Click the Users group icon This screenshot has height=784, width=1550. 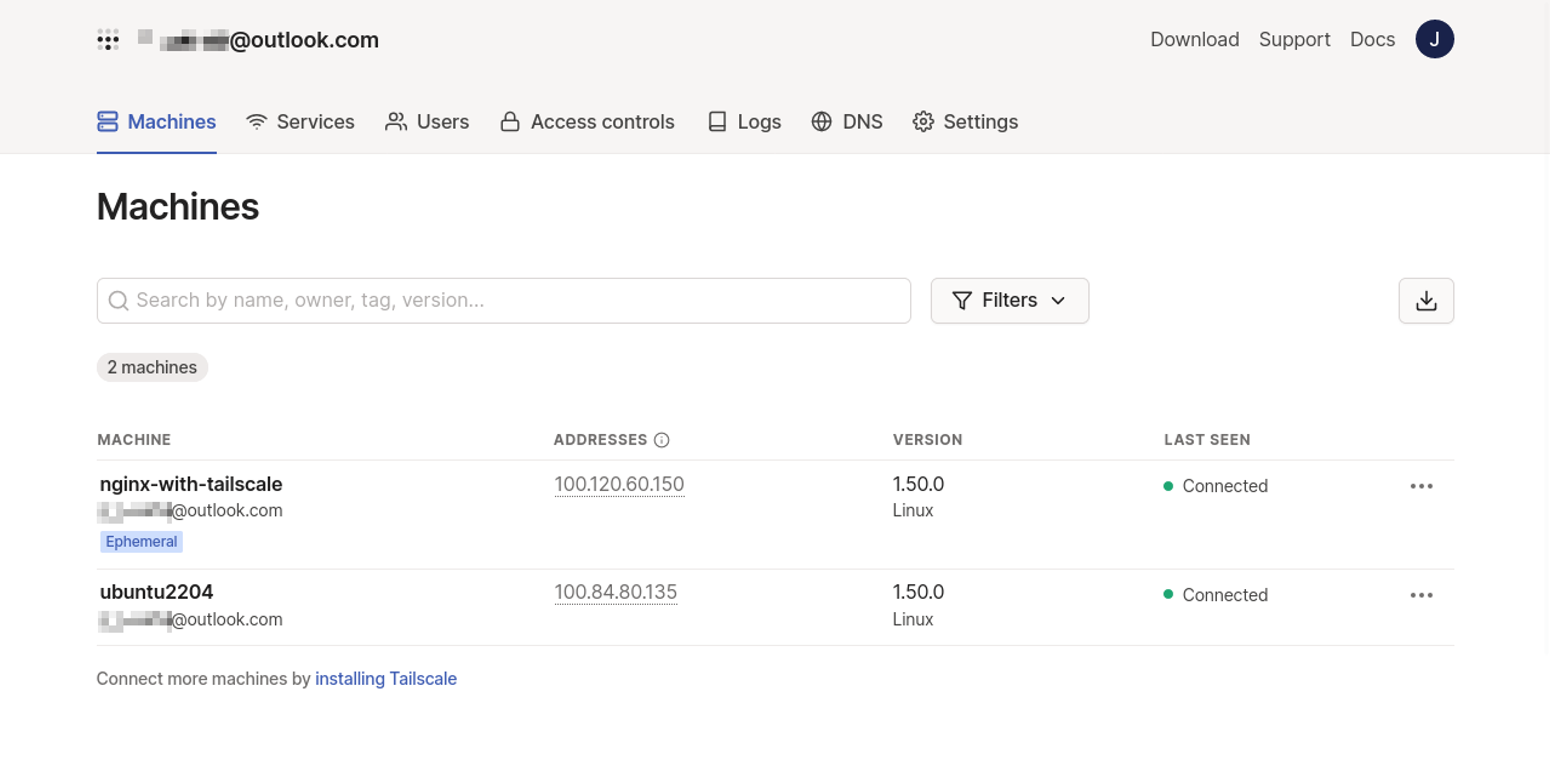[396, 121]
